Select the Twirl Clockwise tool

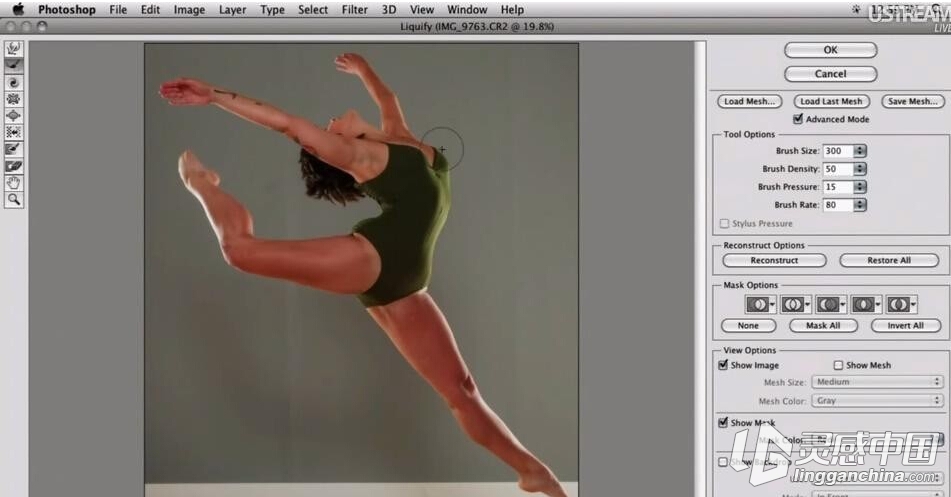click(x=14, y=82)
